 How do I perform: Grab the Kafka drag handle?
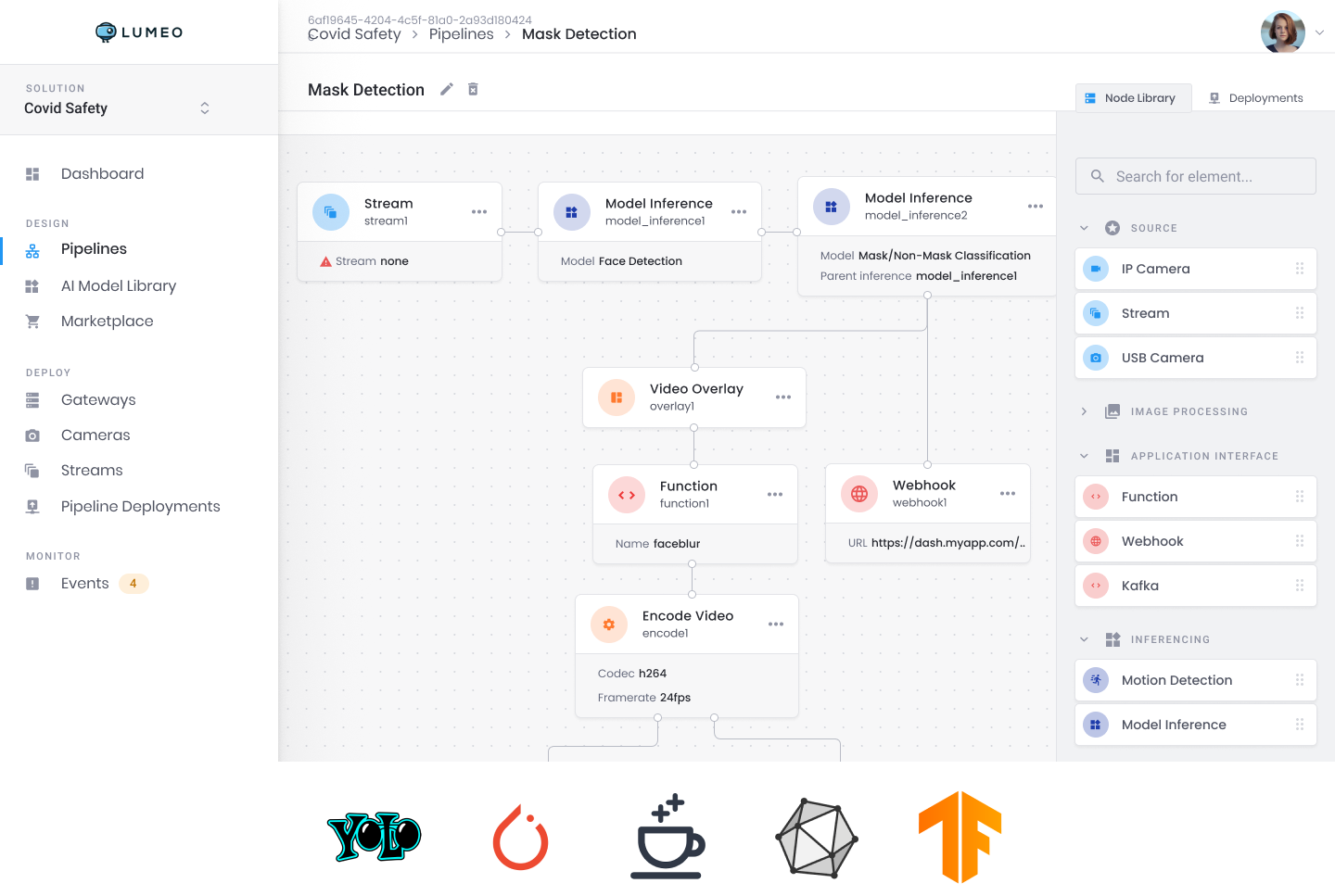click(x=1300, y=586)
